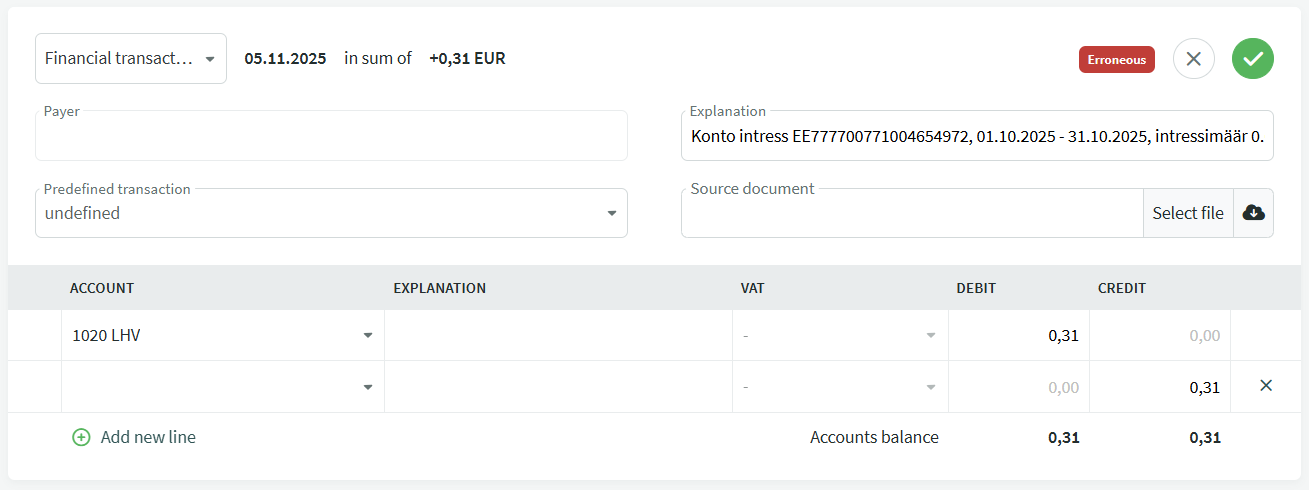Viewport: 1309px width, 490px height.
Task: Click the plus icon to add line
Action: (x=81, y=437)
